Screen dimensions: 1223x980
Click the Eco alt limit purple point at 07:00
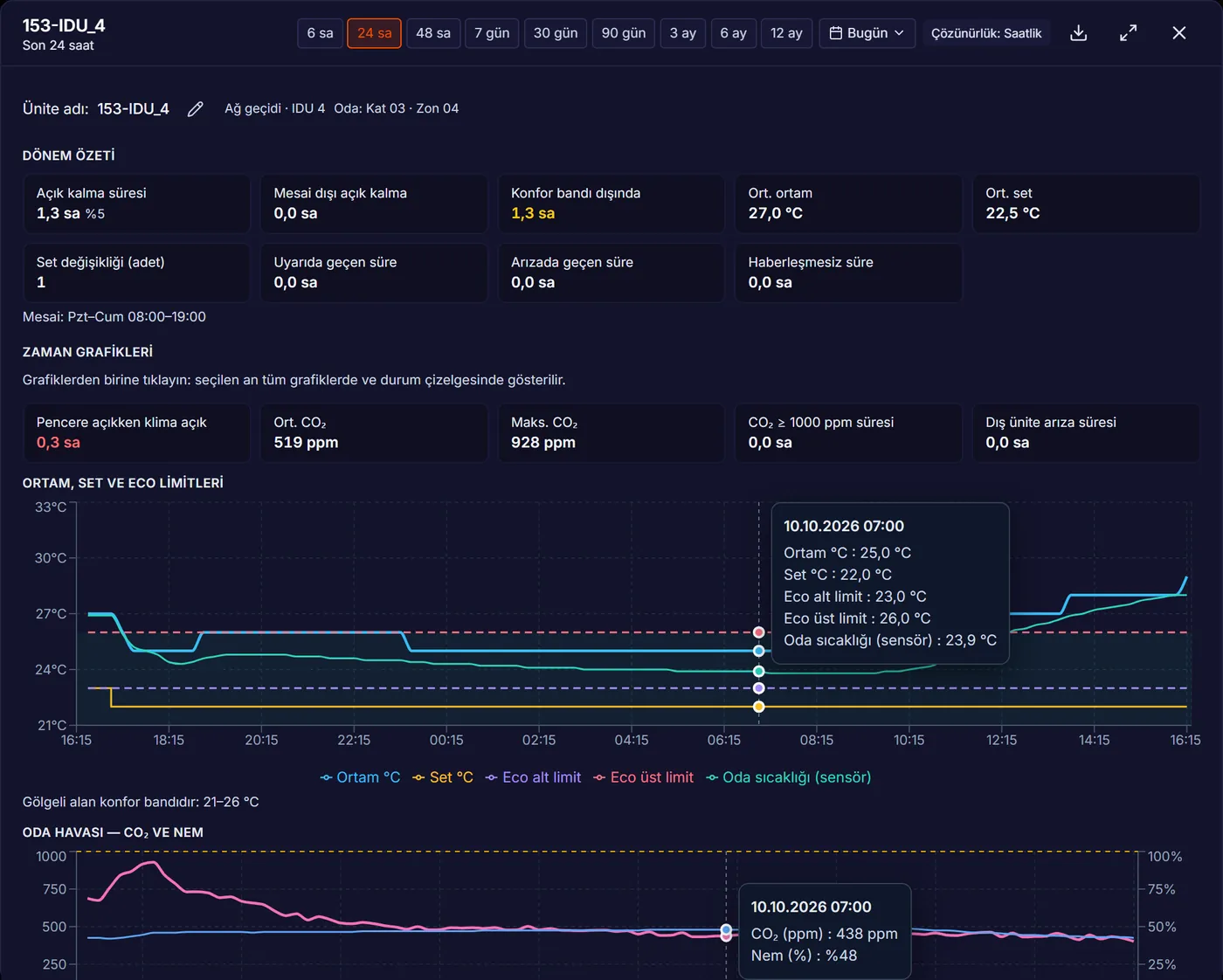point(758,688)
